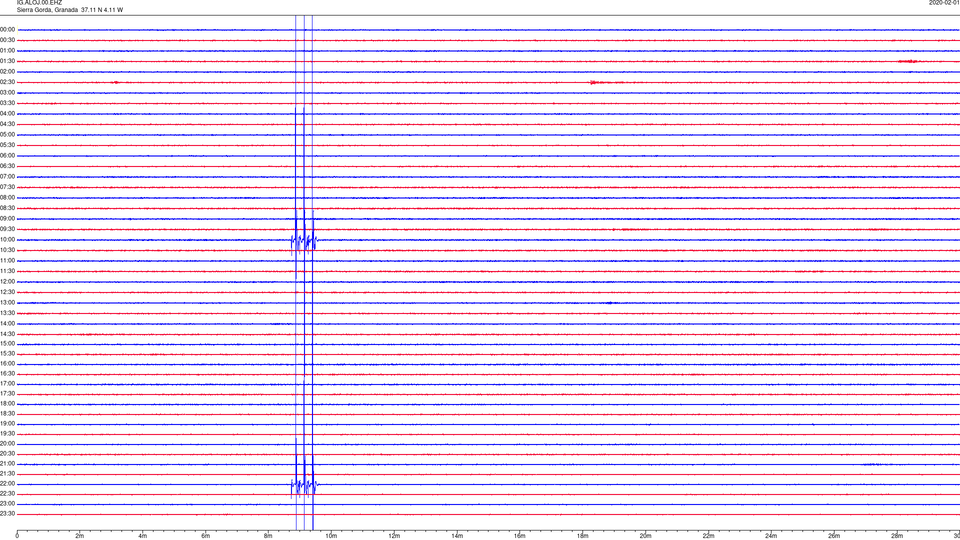Click the 13:30 row time label
The image size is (960, 540).
tap(7, 313)
